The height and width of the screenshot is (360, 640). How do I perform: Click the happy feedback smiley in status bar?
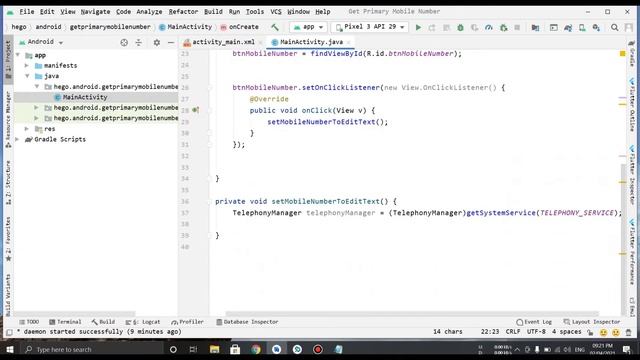(603, 332)
